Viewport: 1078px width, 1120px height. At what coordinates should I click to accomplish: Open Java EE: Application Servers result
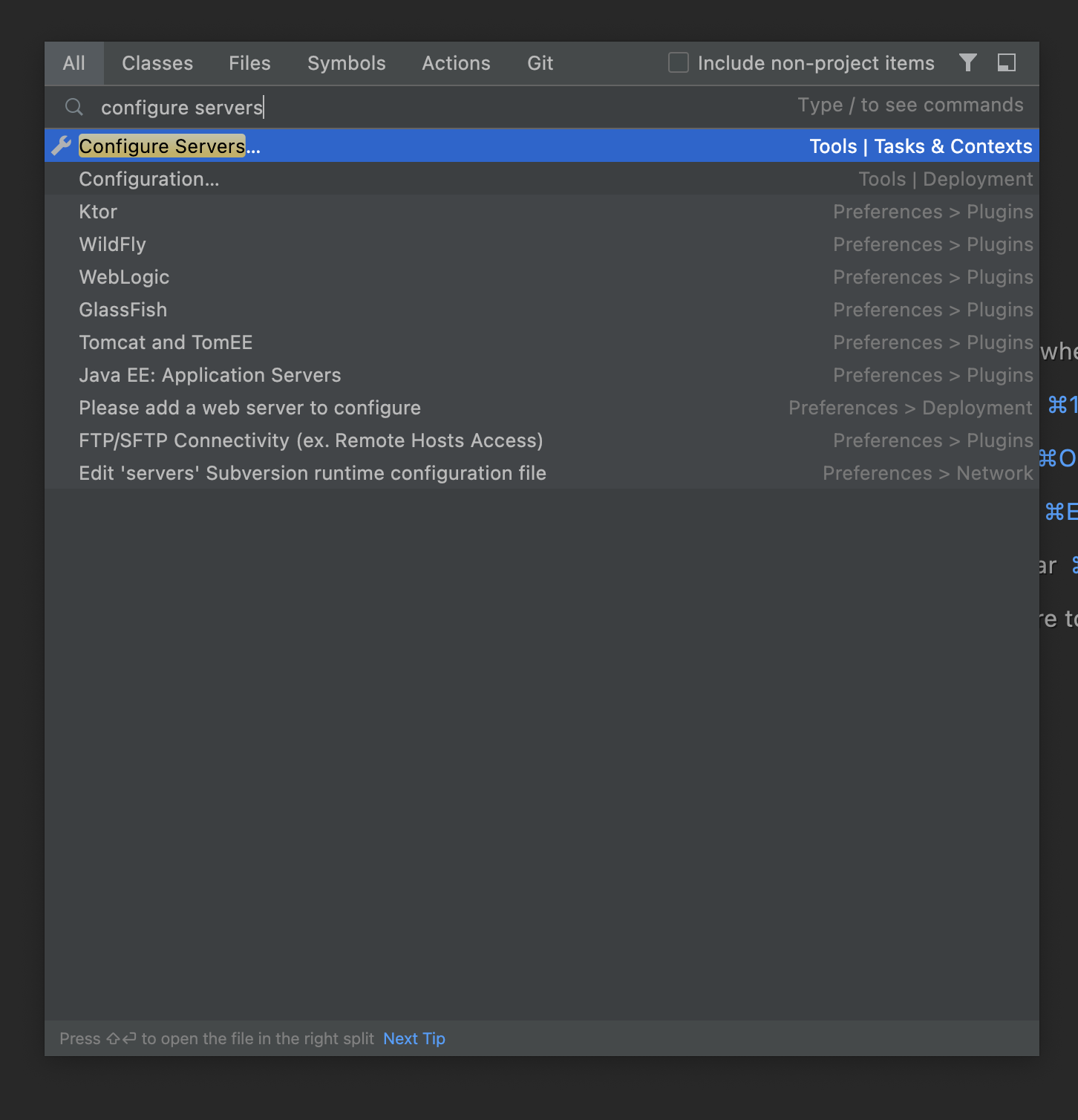click(x=542, y=375)
